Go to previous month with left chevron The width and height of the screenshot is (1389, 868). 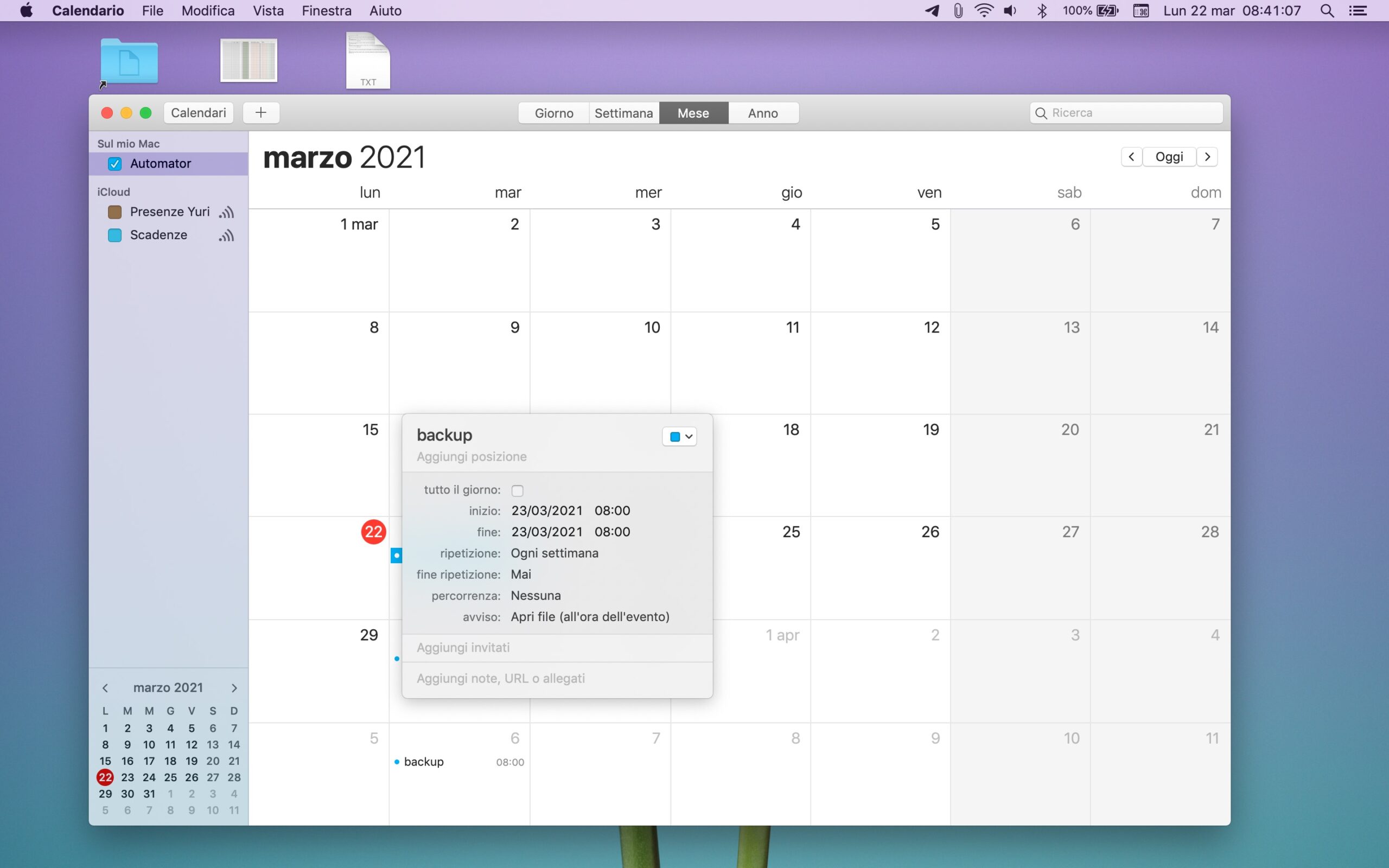[1131, 157]
